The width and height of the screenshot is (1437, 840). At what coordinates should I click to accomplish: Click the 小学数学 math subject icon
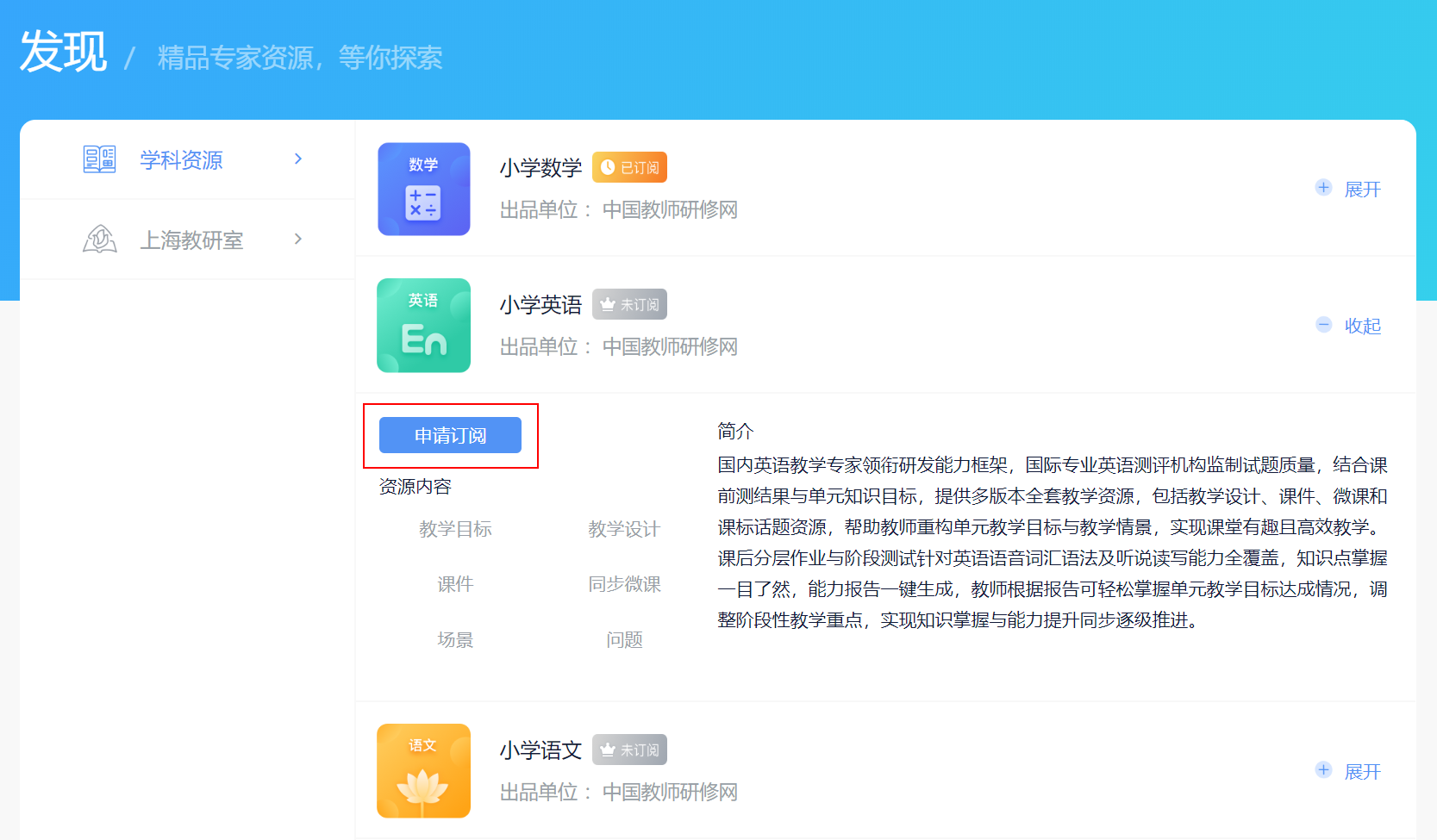(x=423, y=189)
